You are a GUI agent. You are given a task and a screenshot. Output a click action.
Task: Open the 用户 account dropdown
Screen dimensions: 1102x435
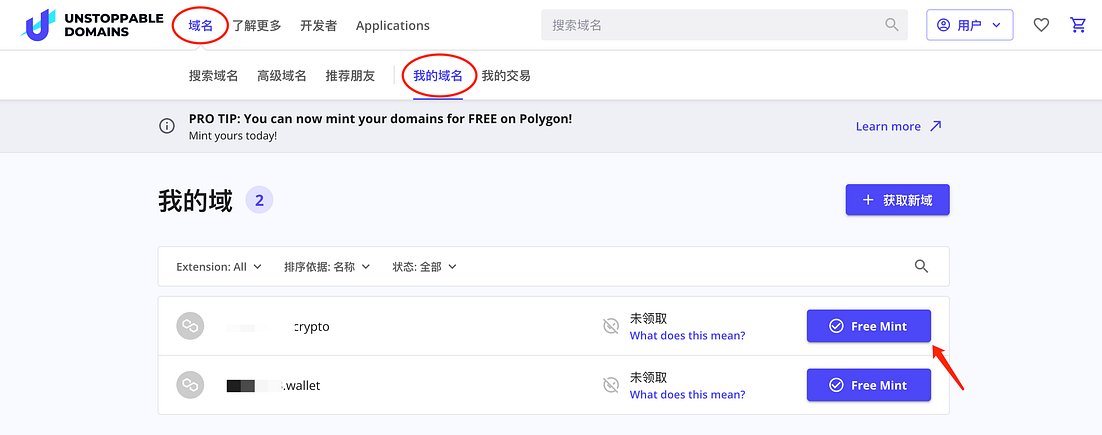click(970, 25)
